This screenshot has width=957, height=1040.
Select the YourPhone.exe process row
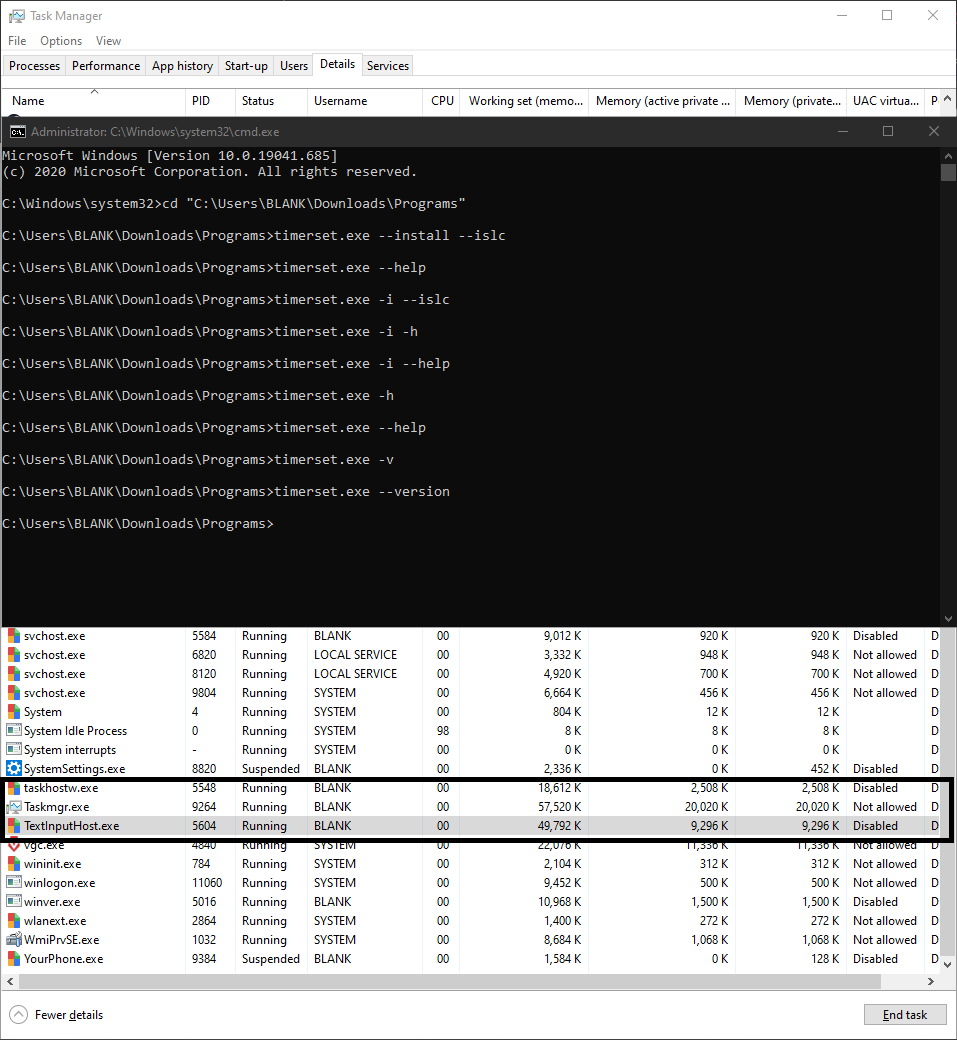(x=471, y=959)
